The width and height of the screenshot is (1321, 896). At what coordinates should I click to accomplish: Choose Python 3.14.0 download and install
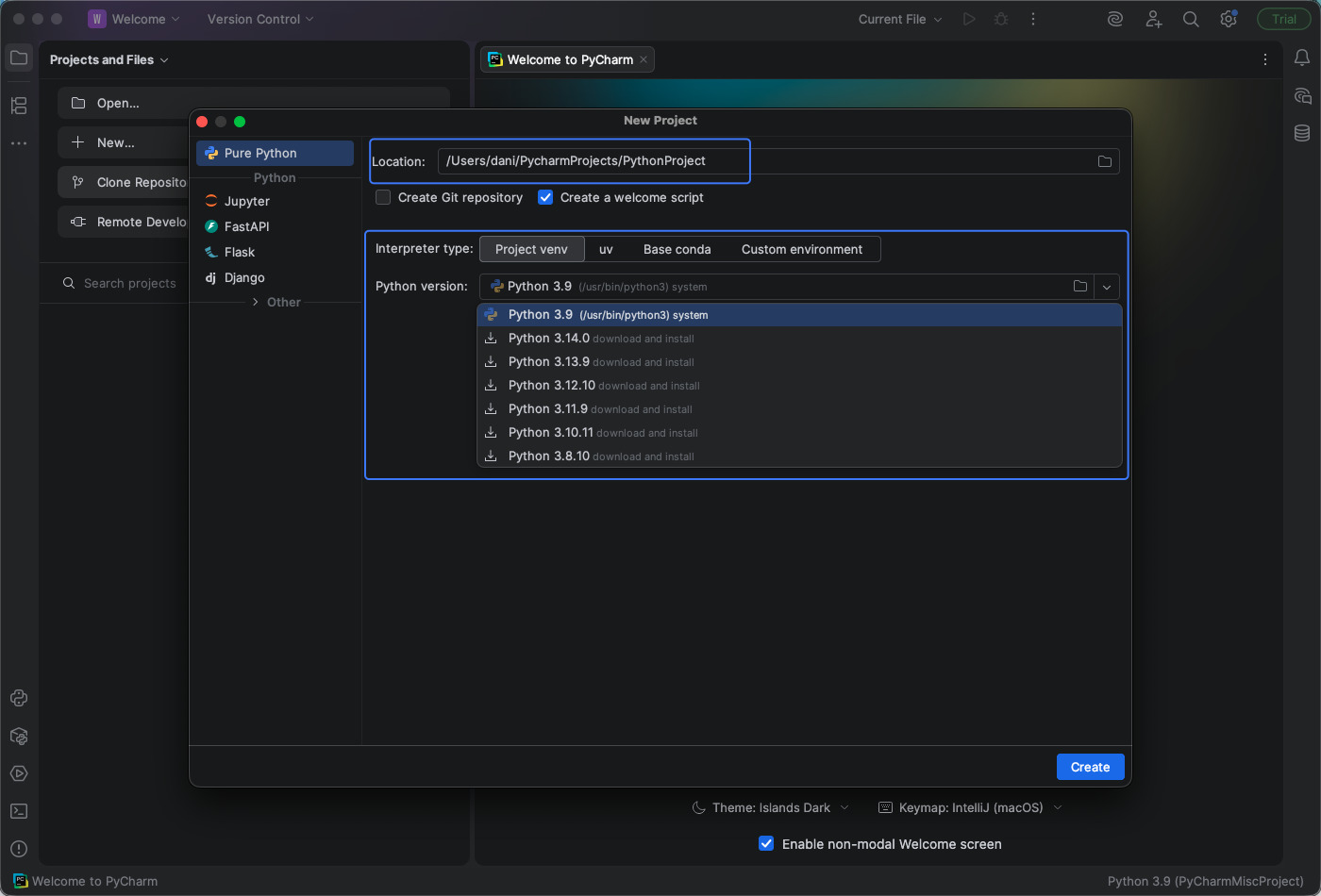(x=800, y=339)
